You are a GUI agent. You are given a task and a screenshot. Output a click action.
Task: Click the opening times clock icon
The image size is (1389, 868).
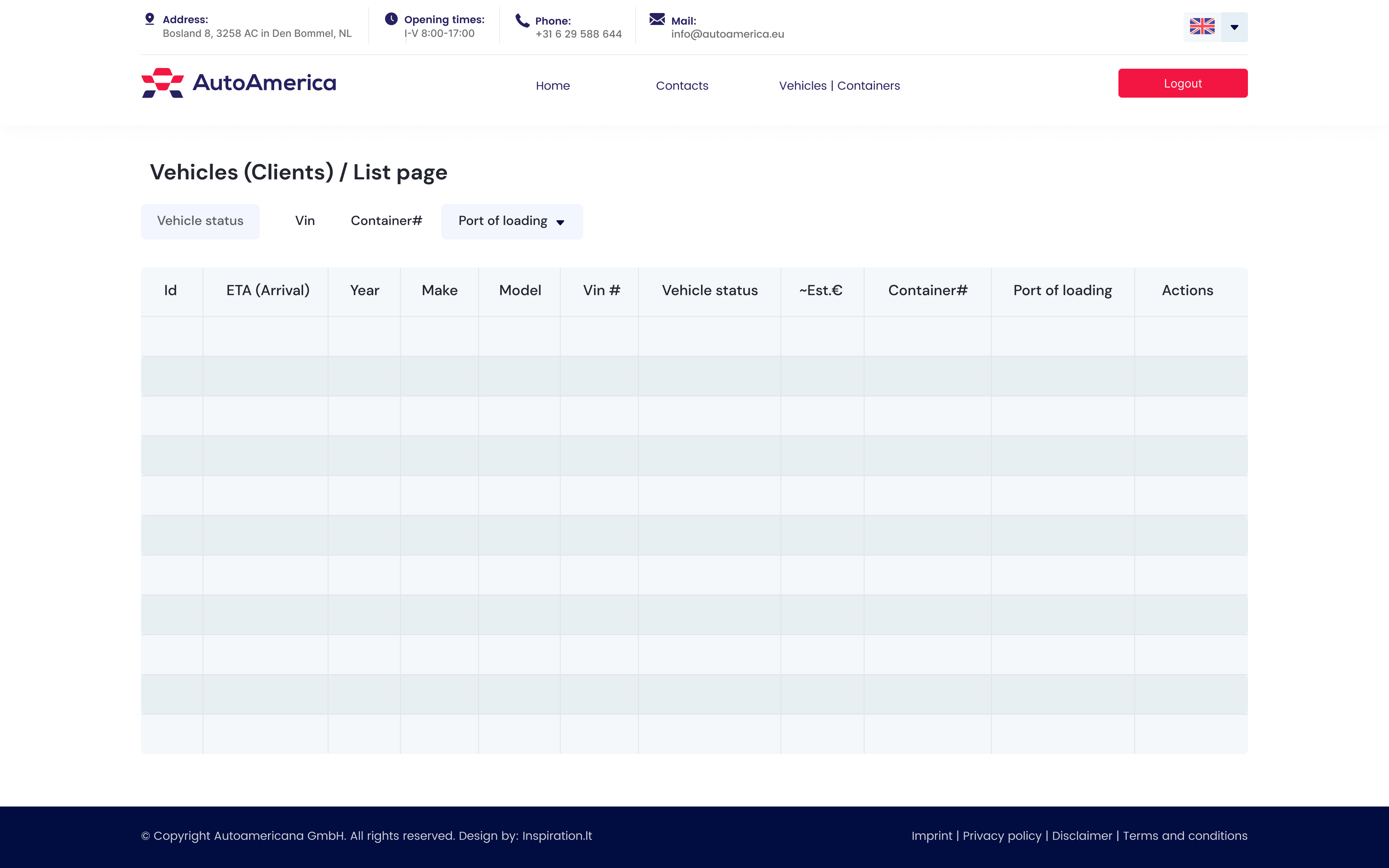pos(391,19)
